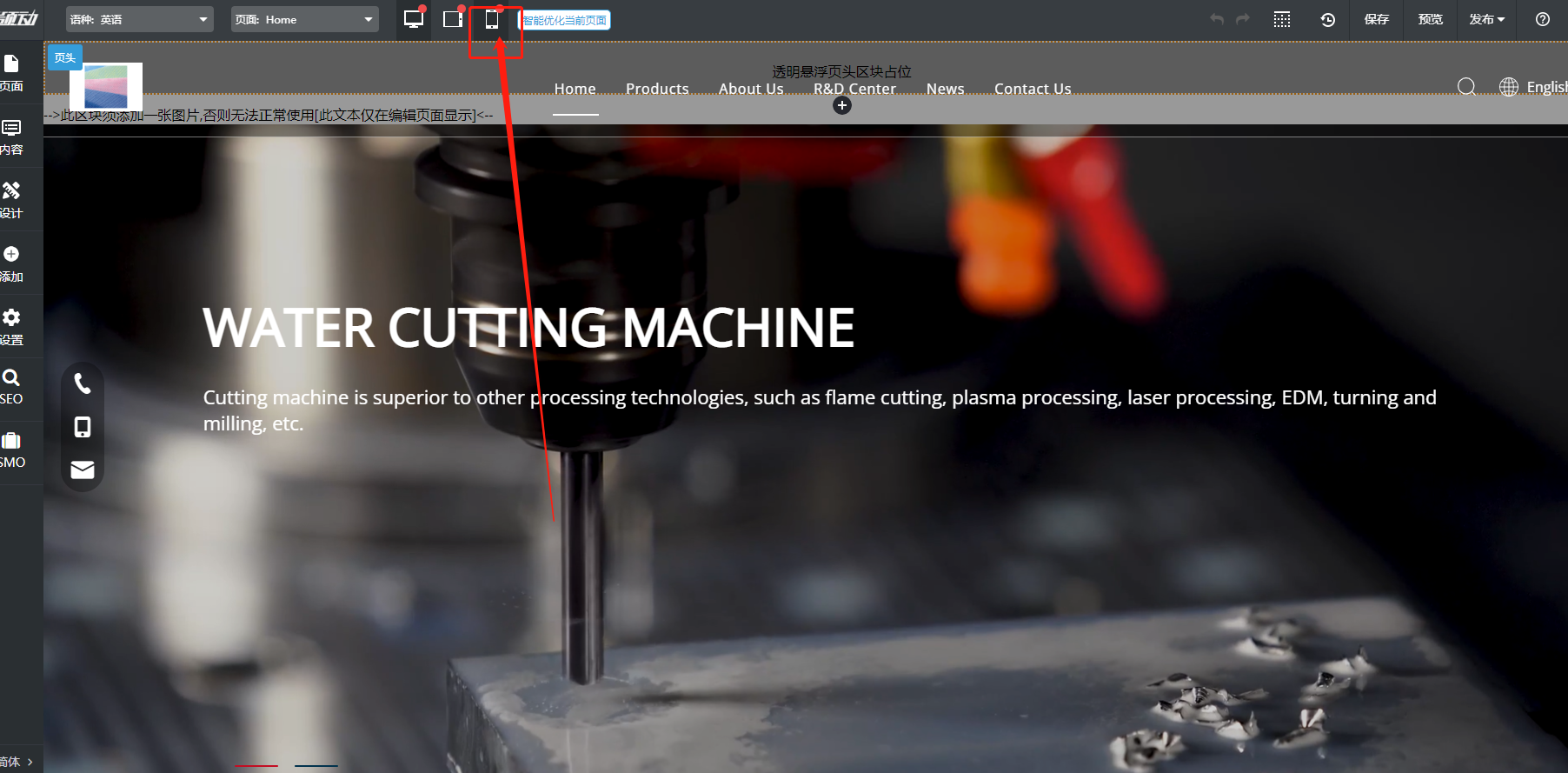The width and height of the screenshot is (1568, 773).
Task: Open the 预览 preview
Action: [1430, 19]
